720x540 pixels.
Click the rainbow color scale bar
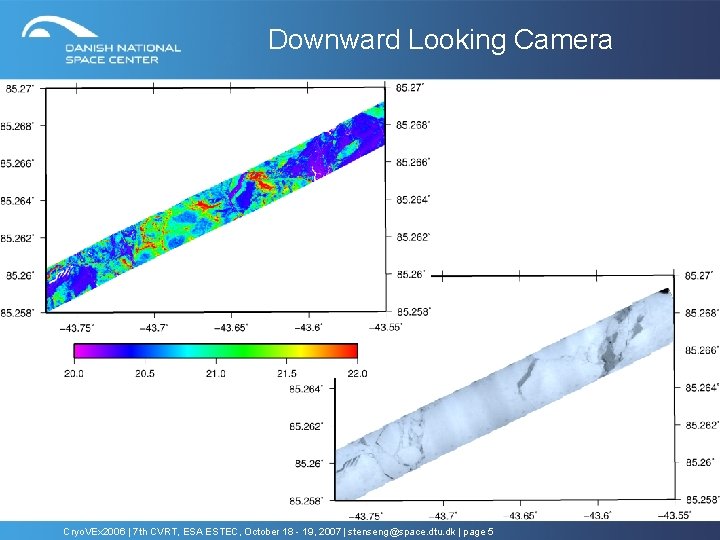click(215, 351)
